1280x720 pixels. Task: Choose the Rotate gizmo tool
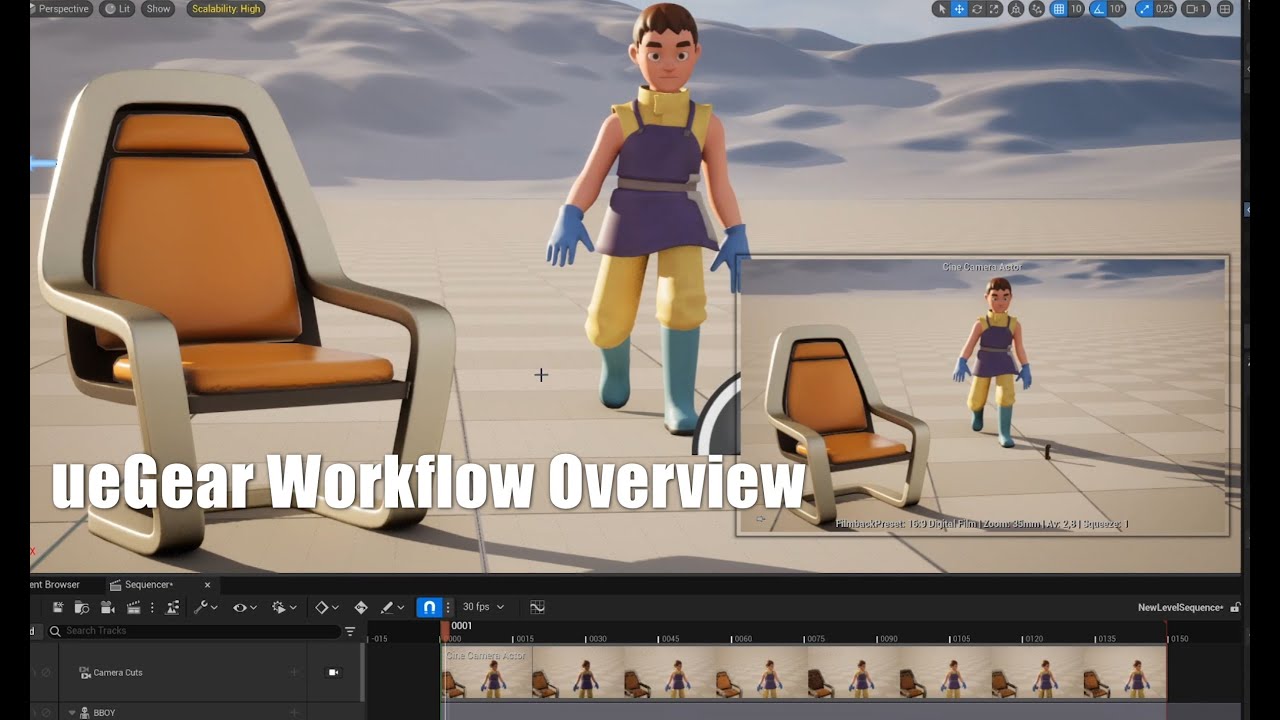click(977, 9)
